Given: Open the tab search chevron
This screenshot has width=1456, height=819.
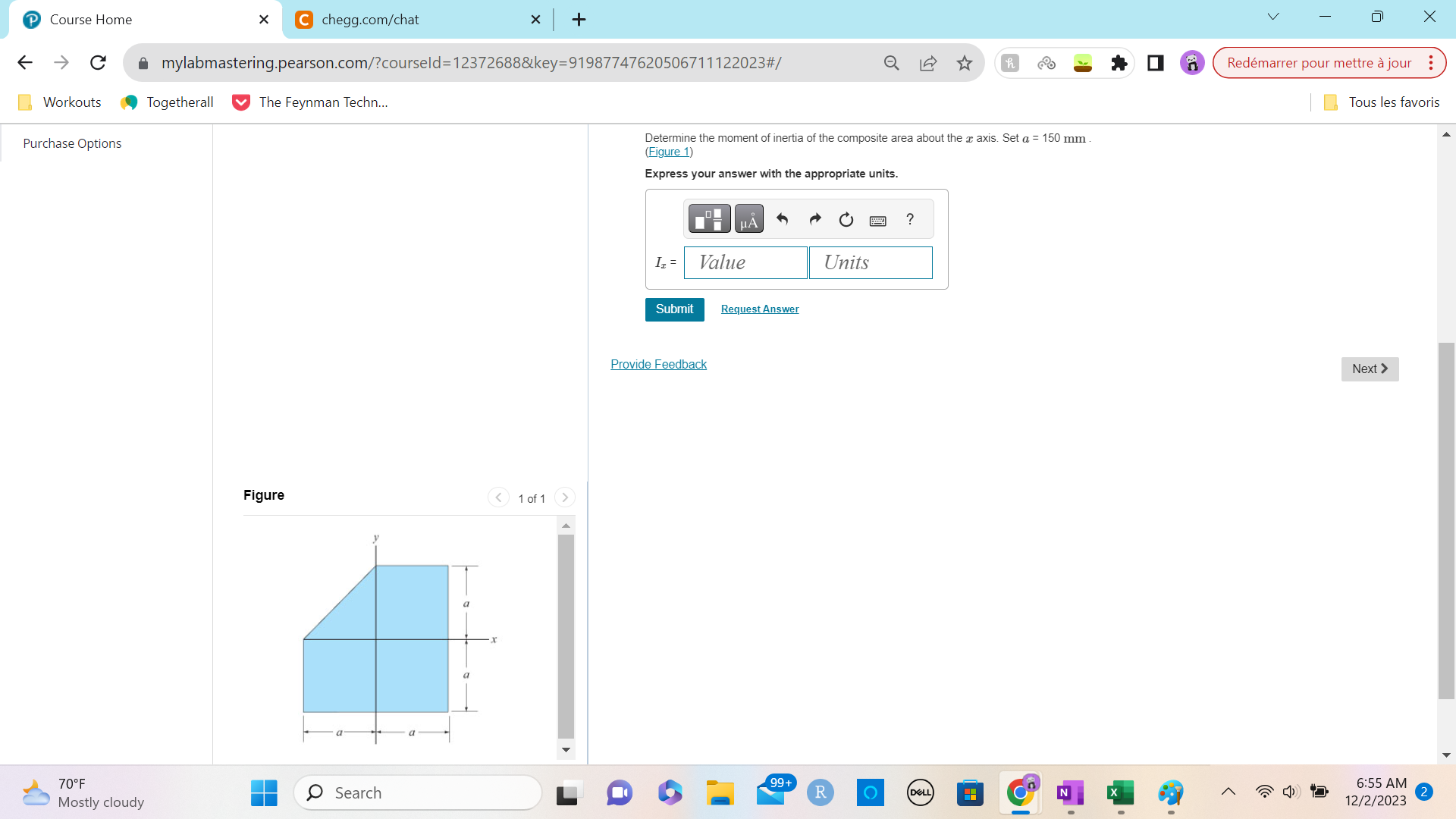Looking at the screenshot, I should tap(1273, 16).
